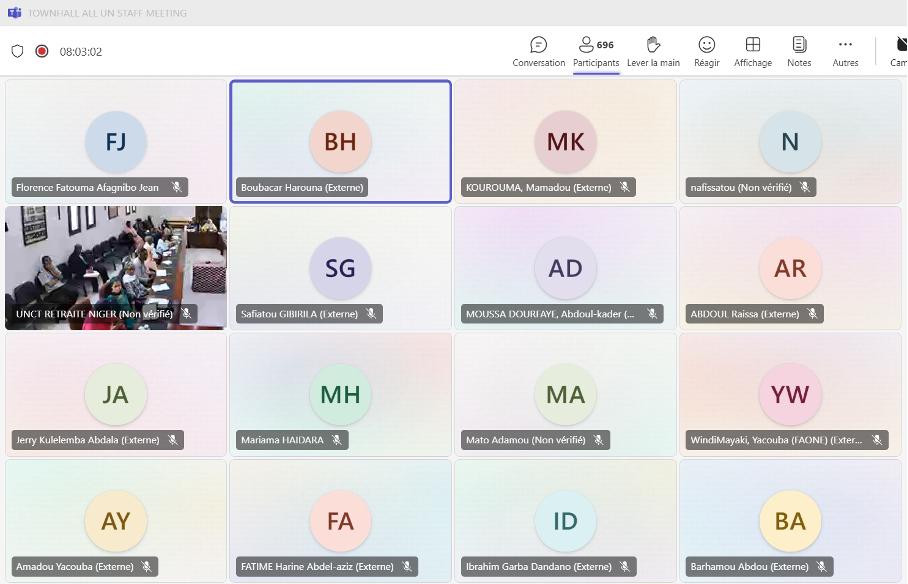Open the Affichage view options
The height and width of the screenshot is (584, 908).
pos(753,52)
